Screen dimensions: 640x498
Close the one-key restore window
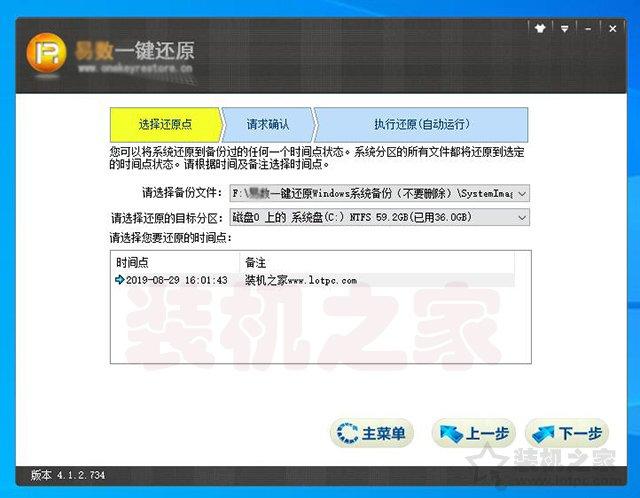[613, 29]
